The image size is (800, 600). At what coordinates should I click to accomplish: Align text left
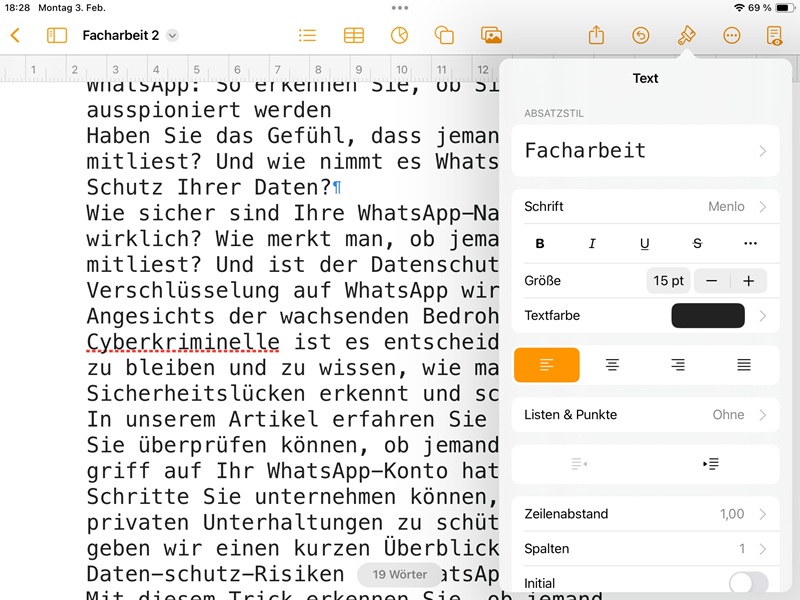coord(546,365)
